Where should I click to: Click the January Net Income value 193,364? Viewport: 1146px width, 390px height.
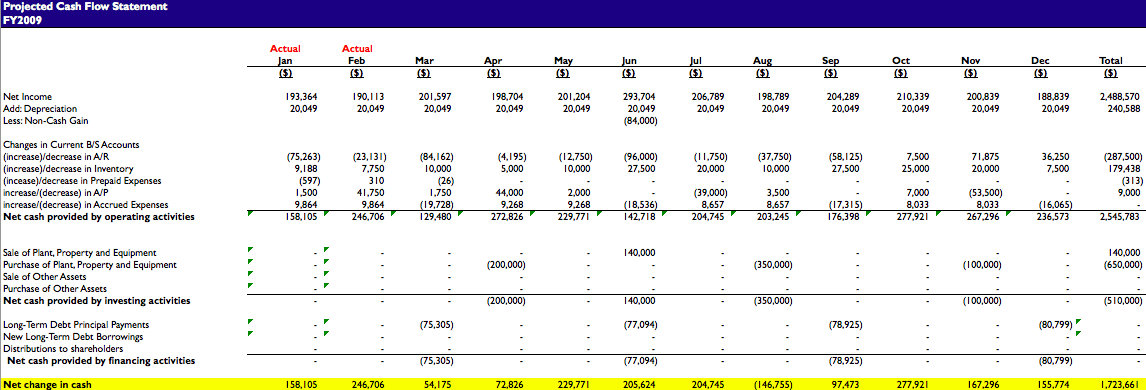click(301, 96)
